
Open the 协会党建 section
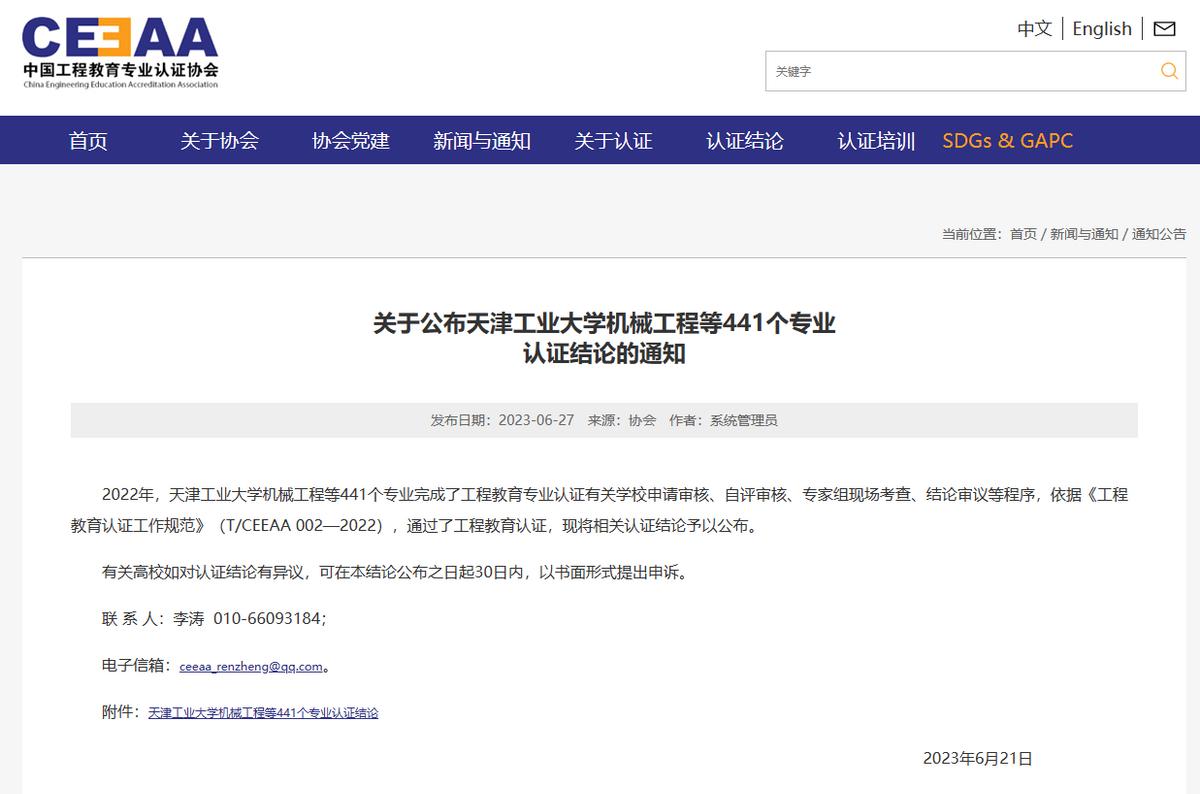[350, 141]
